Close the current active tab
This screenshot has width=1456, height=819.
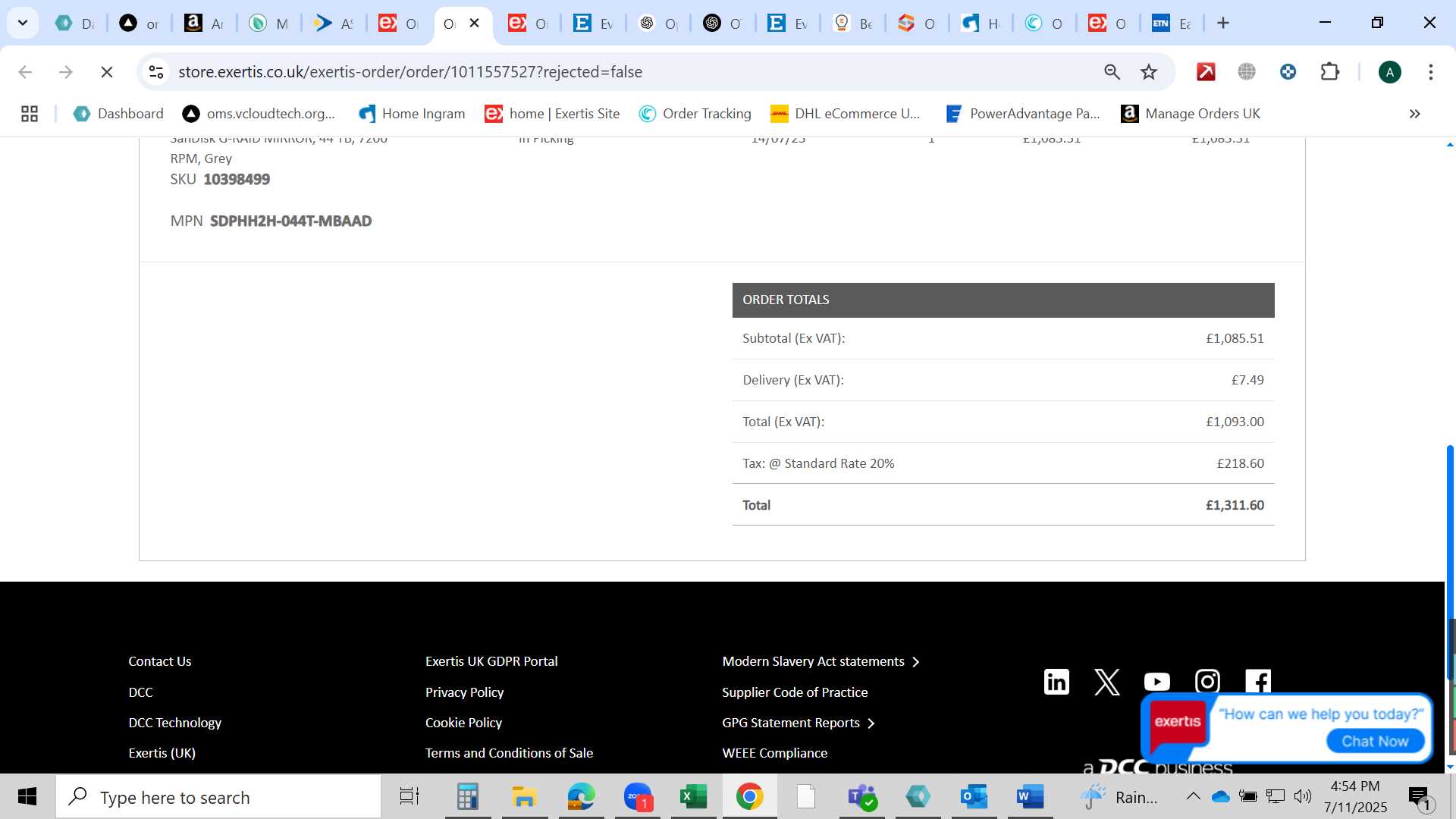[474, 23]
